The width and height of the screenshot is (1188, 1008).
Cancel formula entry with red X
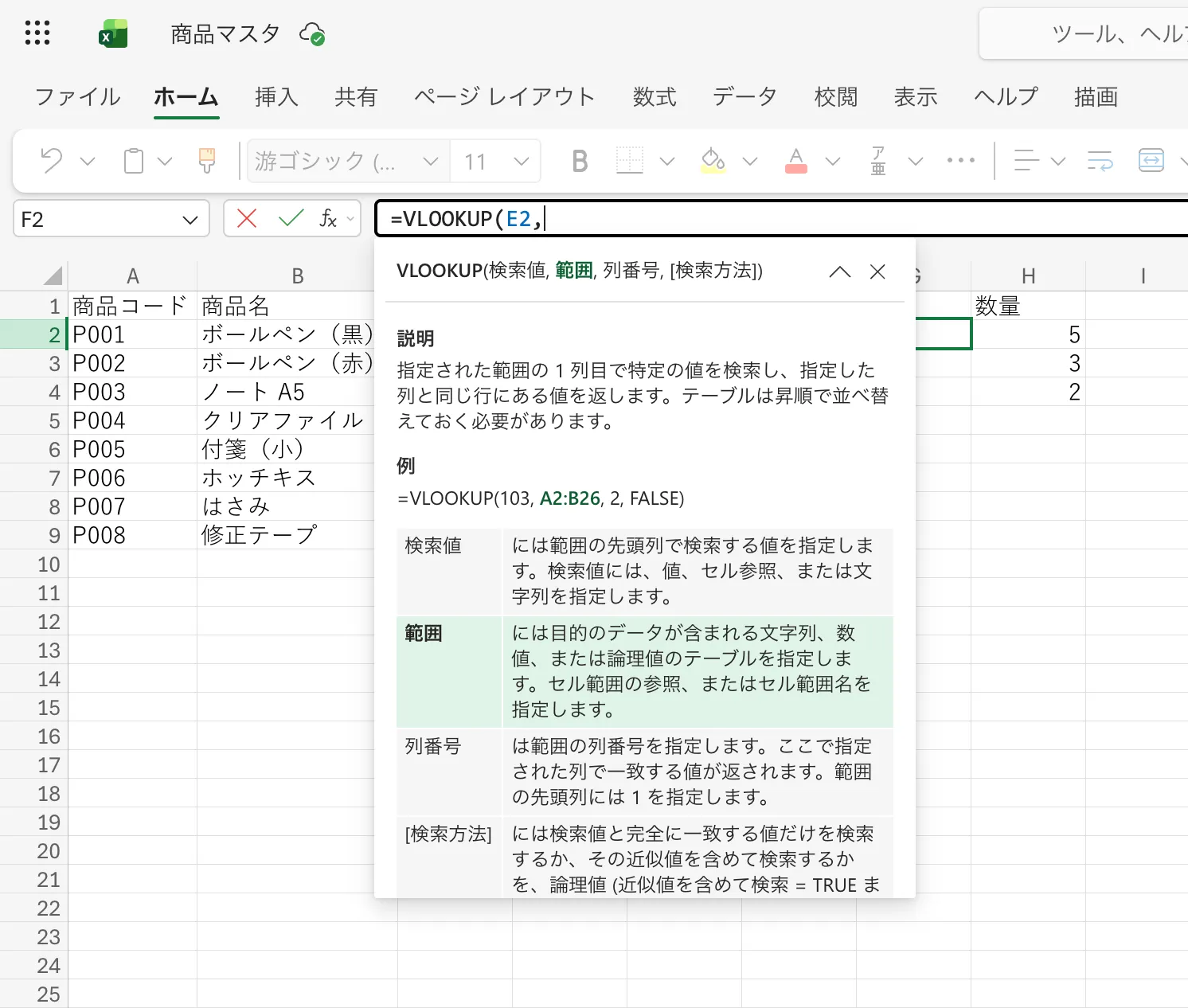pyautogui.click(x=247, y=219)
